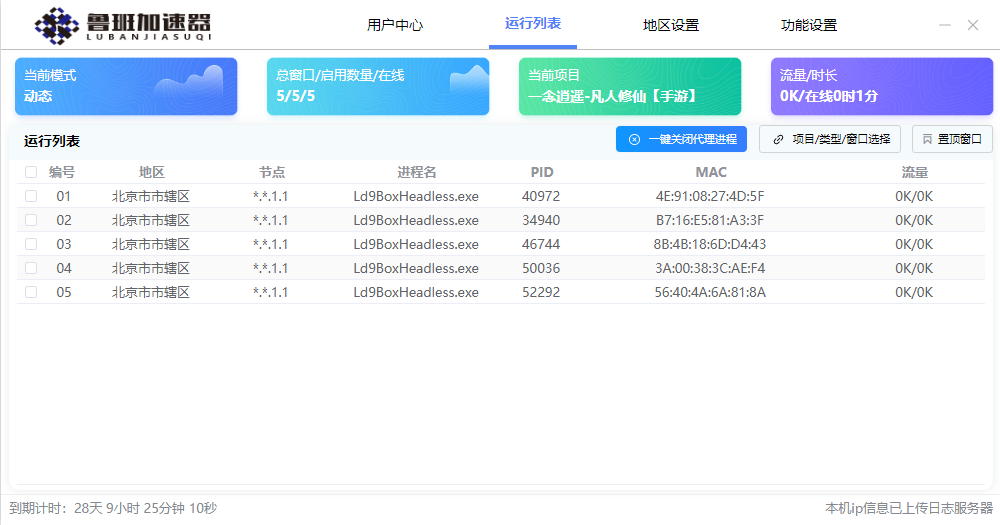1000x525 pixels.
Task: Click the circle-X icon on 一键关闭代理进程
Action: [634, 140]
